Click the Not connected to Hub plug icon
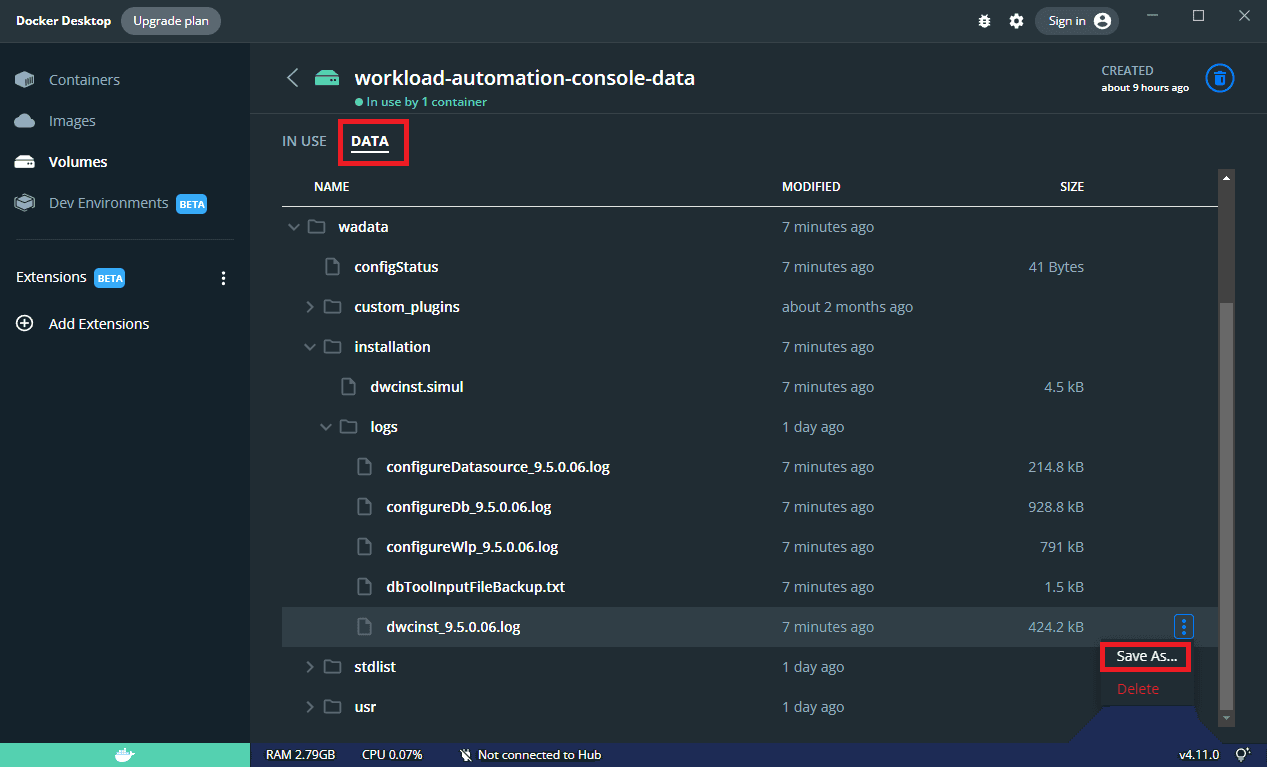The width and height of the screenshot is (1267, 767). (x=465, y=755)
